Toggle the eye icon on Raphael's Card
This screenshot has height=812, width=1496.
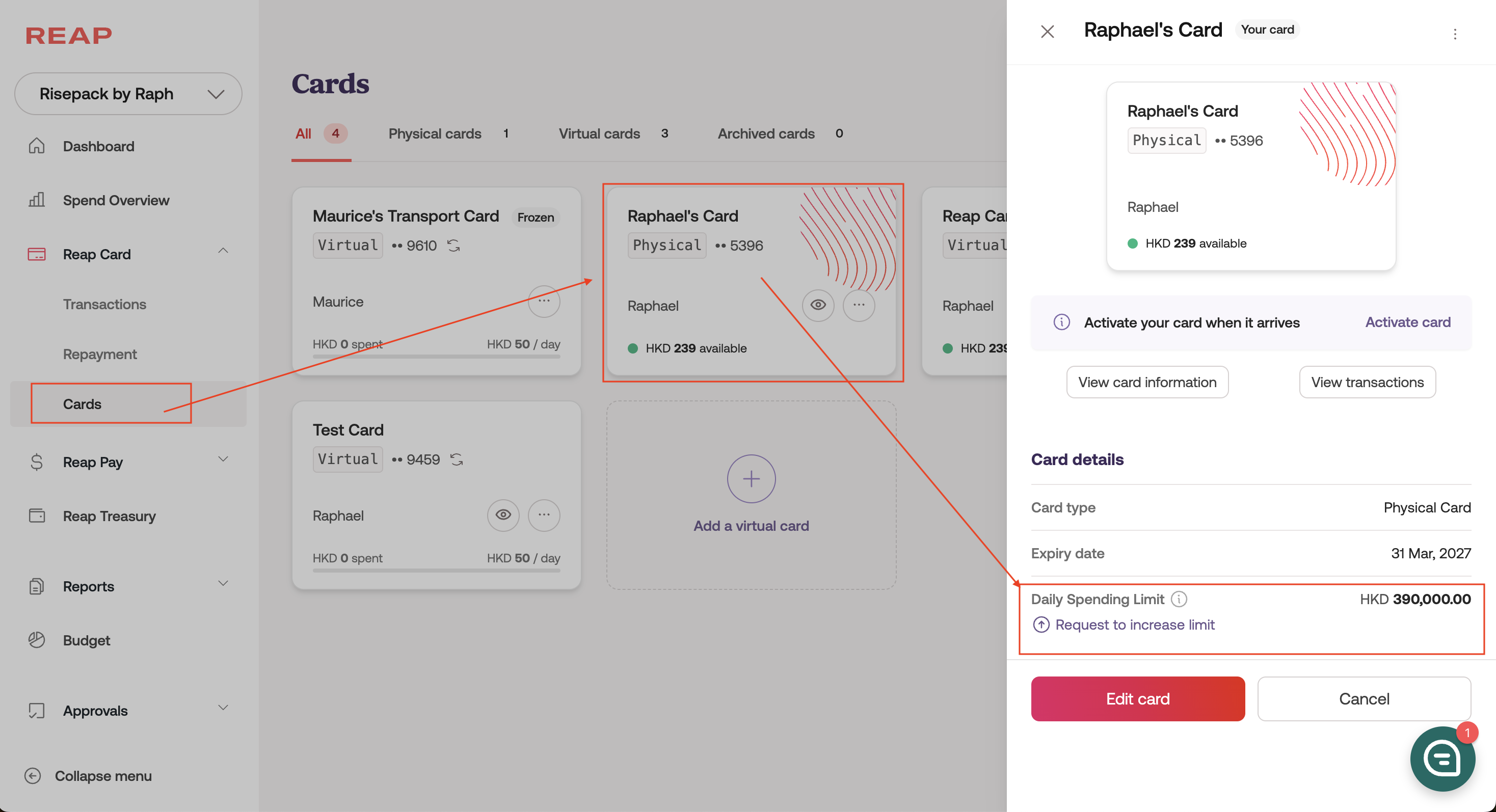(818, 305)
